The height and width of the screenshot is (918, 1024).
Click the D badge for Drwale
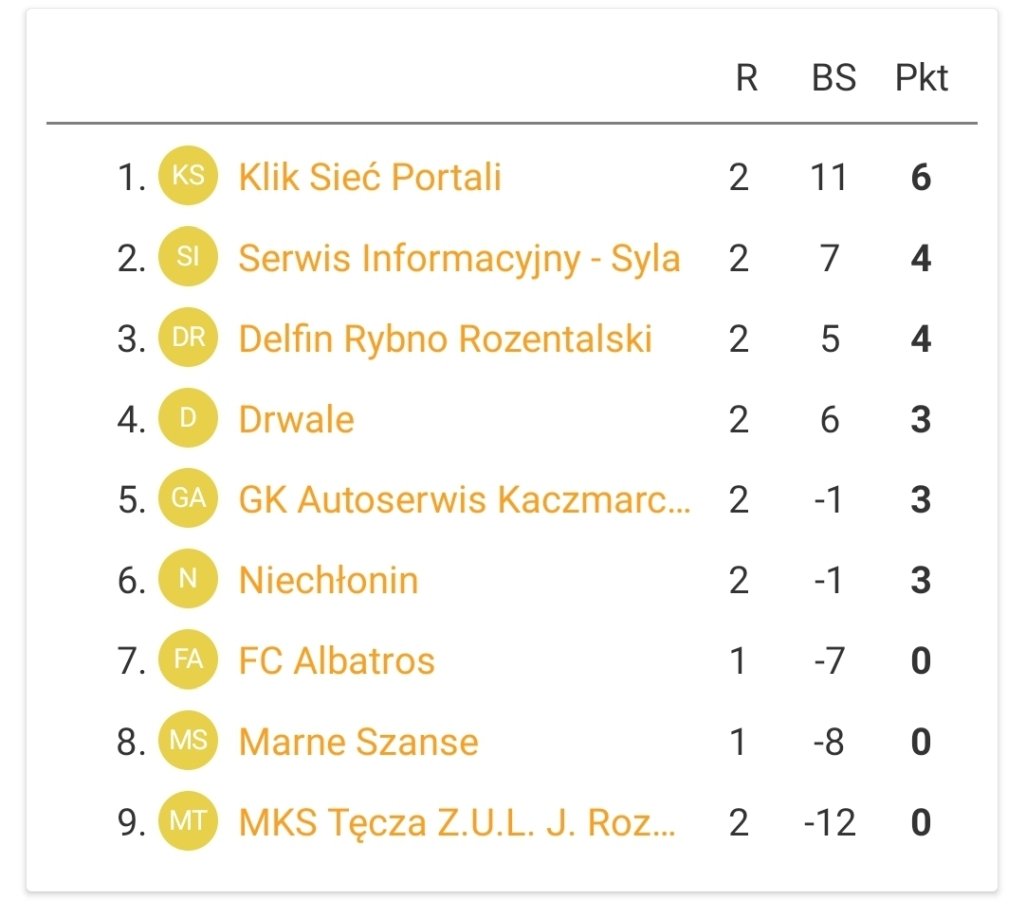click(188, 418)
